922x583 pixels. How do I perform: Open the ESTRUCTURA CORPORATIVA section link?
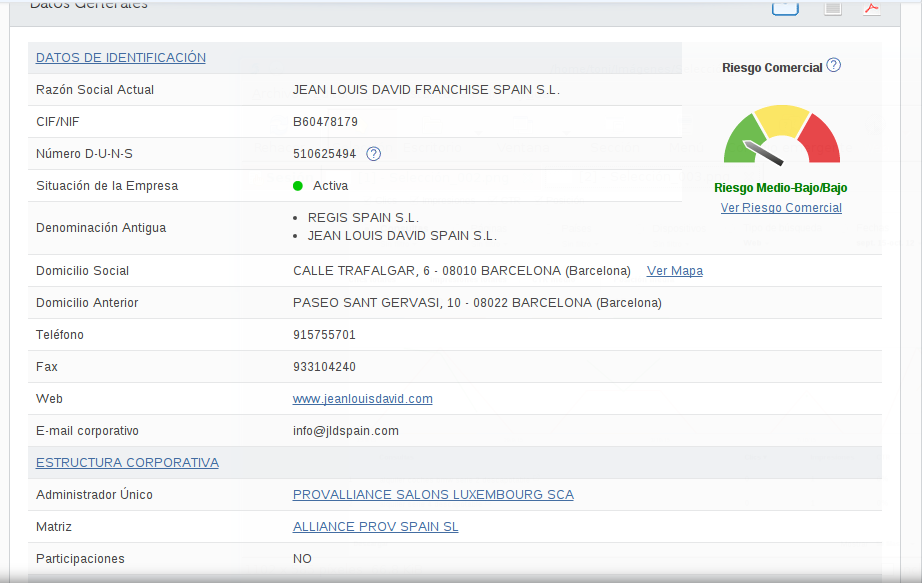pyautogui.click(x=127, y=463)
